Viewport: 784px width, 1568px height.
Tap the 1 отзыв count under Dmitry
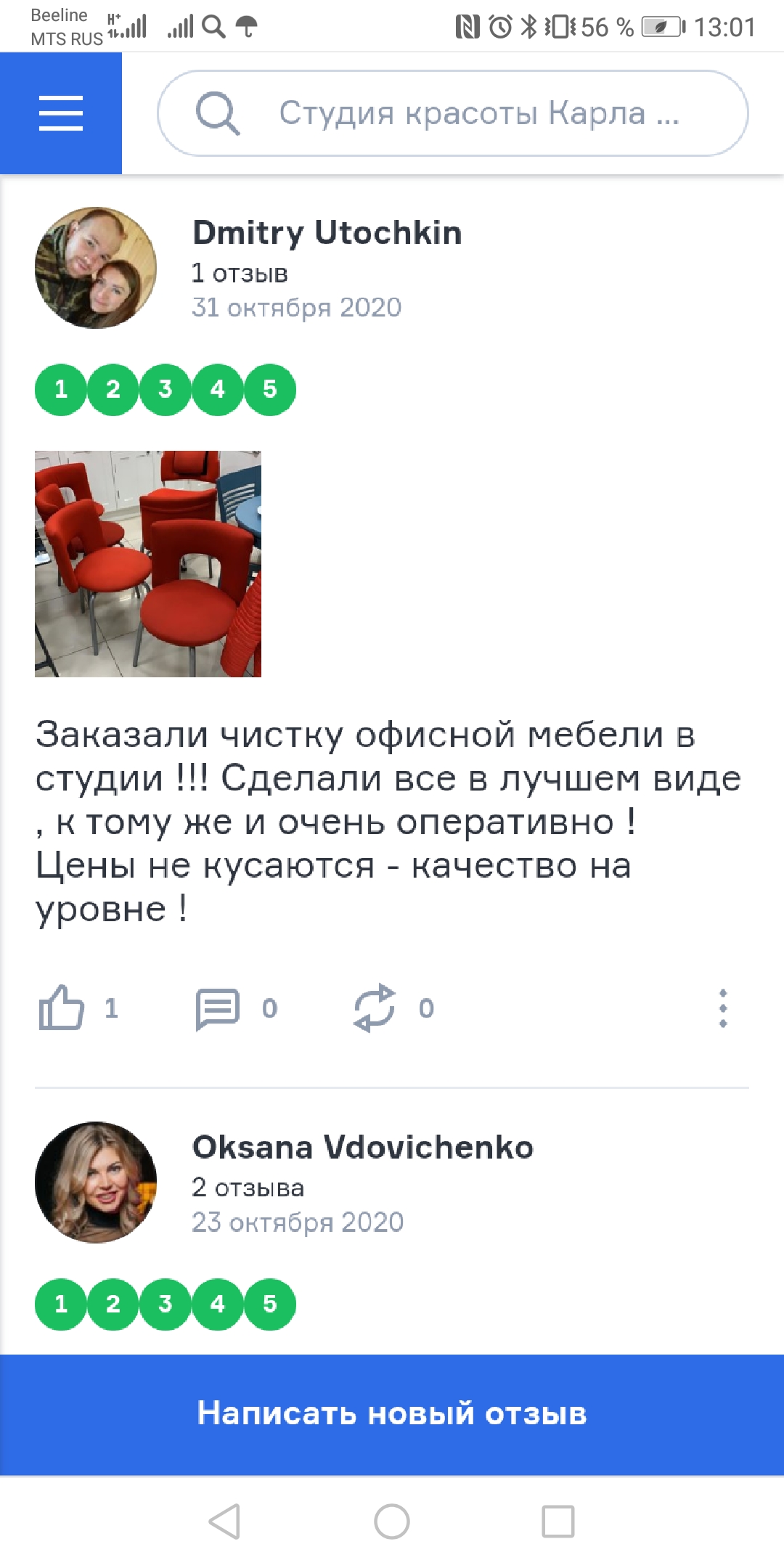point(240,273)
